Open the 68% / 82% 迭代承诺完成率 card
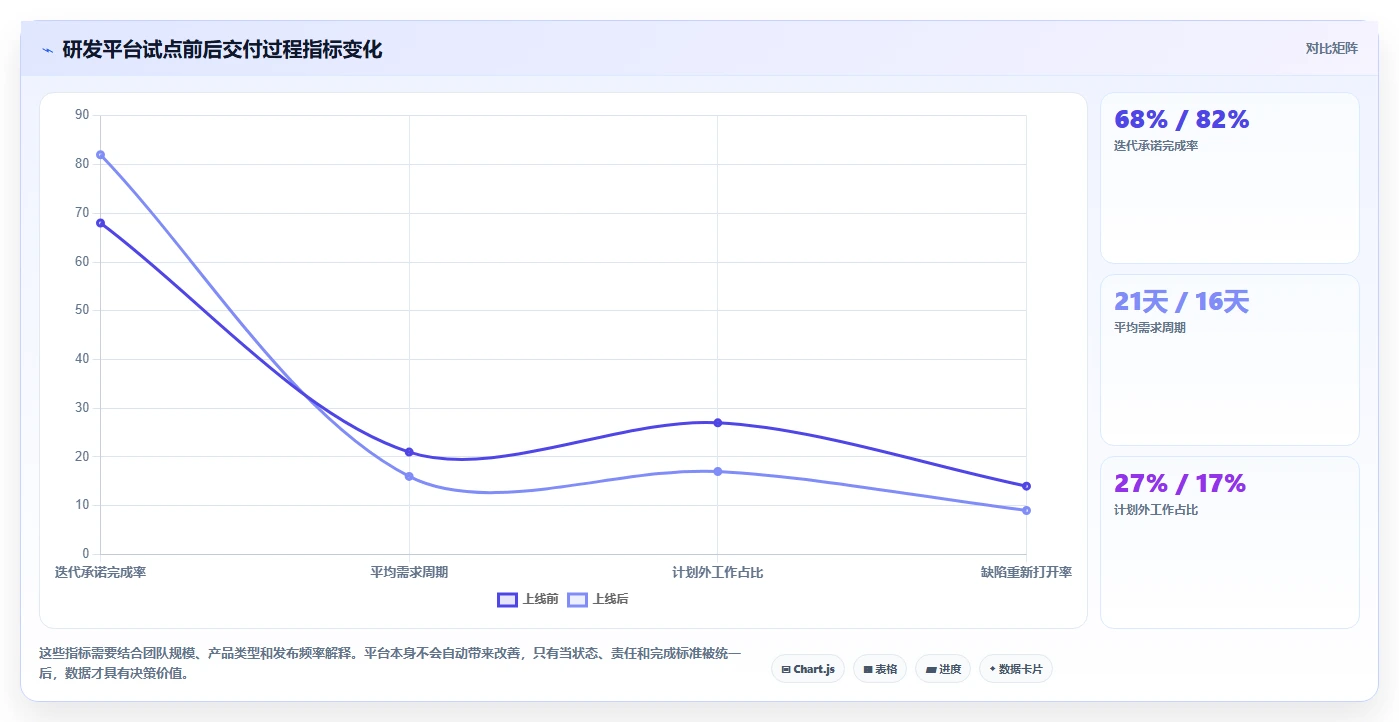 1230,178
